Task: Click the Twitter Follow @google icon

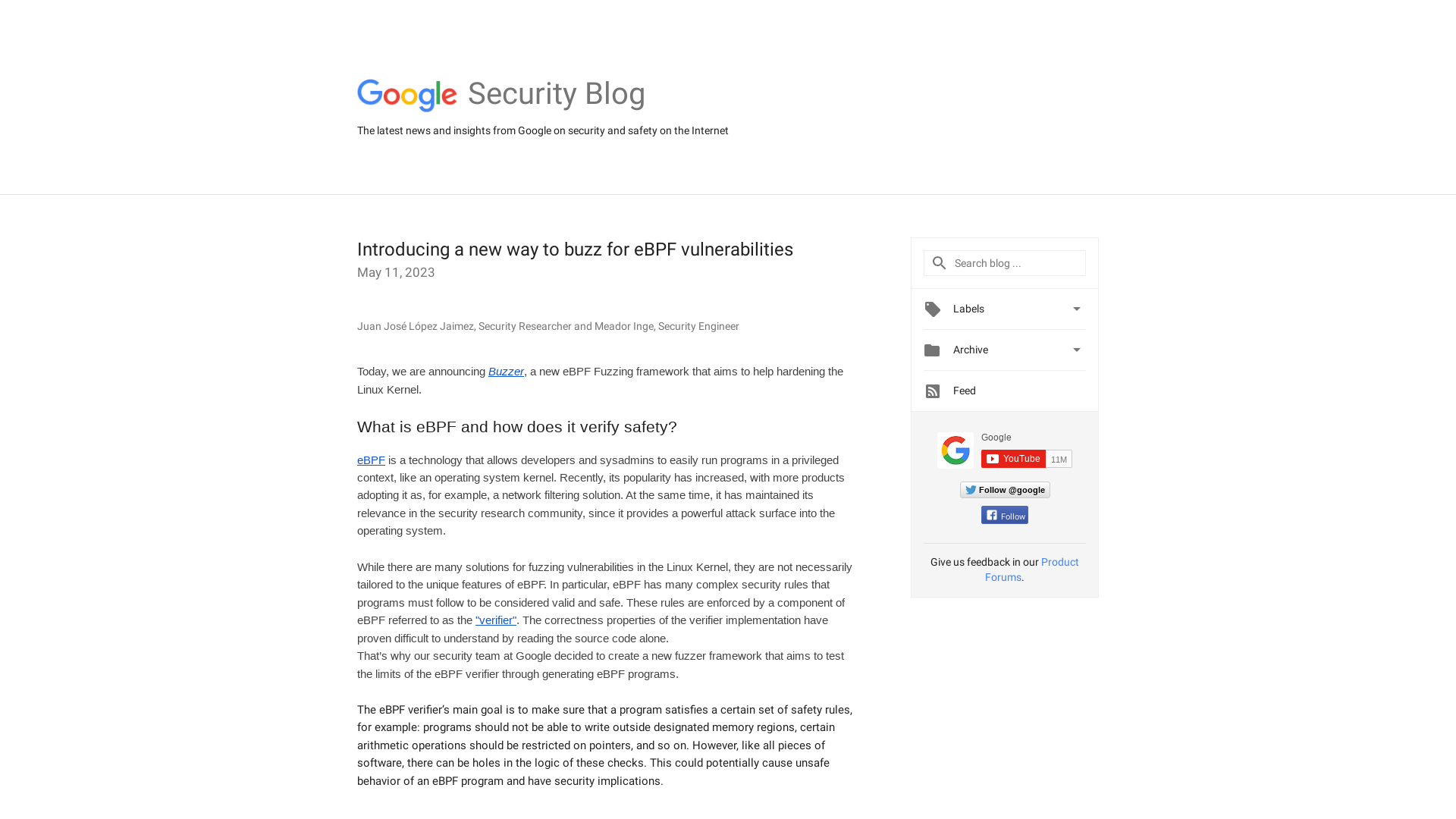Action: pos(1005,489)
